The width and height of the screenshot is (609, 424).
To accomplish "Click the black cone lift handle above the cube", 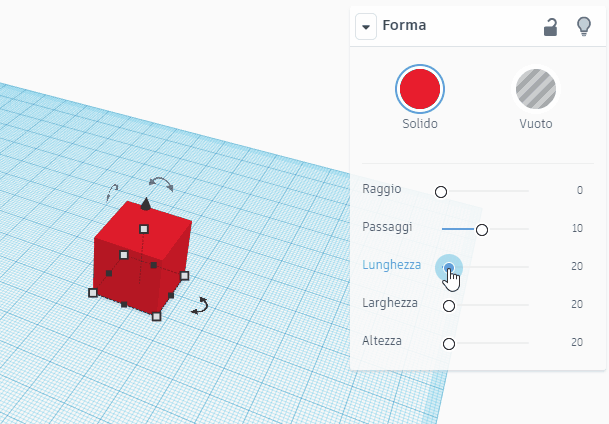I will point(146,205).
